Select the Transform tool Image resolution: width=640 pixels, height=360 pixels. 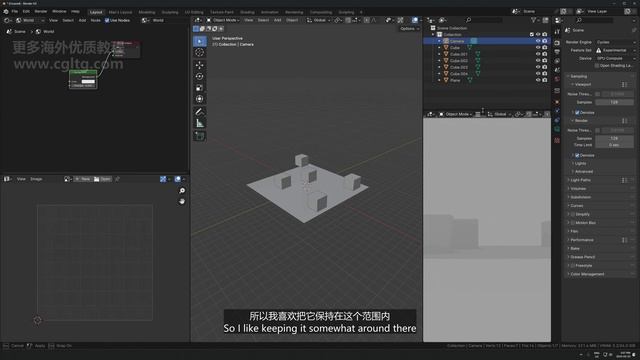tap(200, 99)
